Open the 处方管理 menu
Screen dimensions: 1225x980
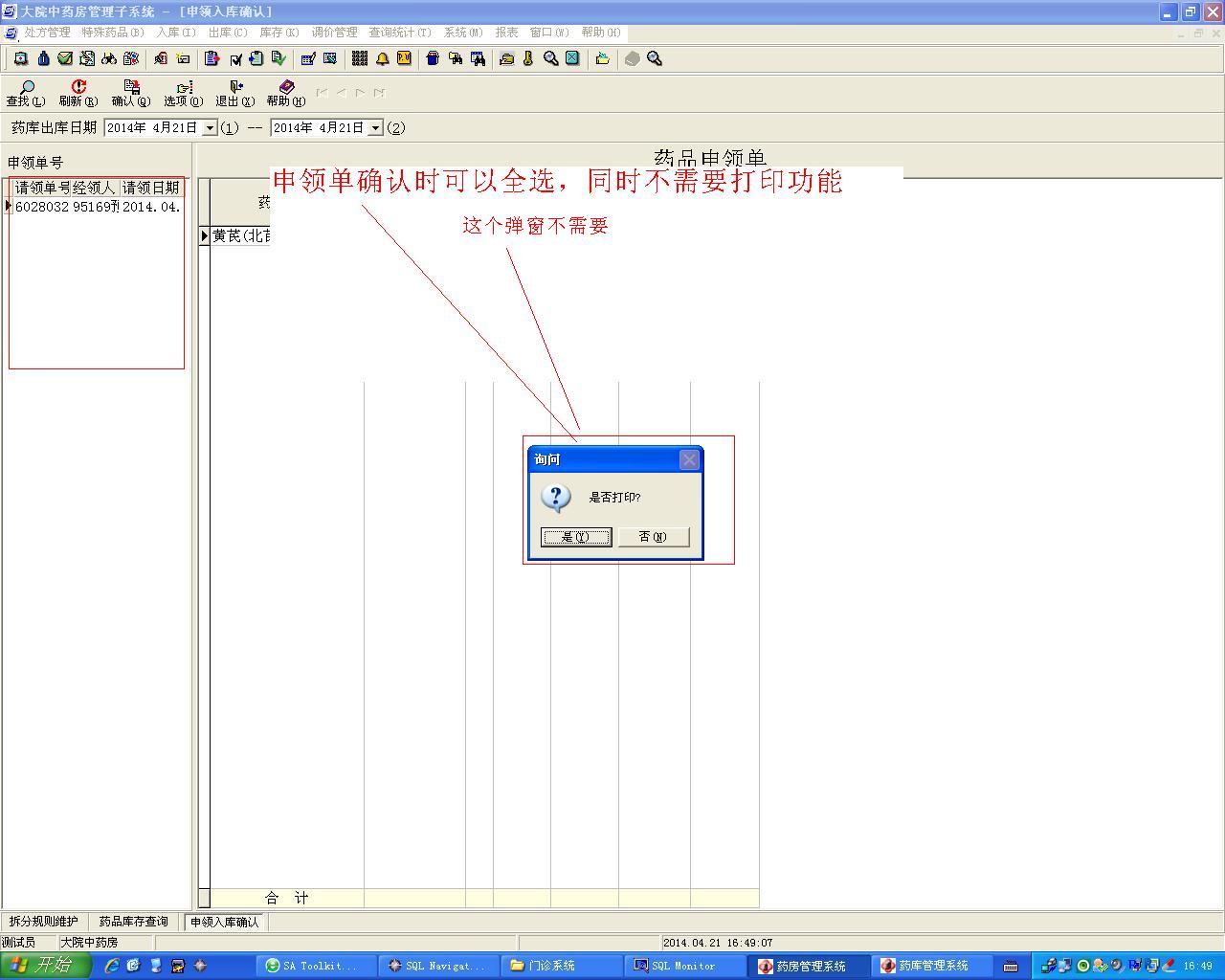click(47, 33)
